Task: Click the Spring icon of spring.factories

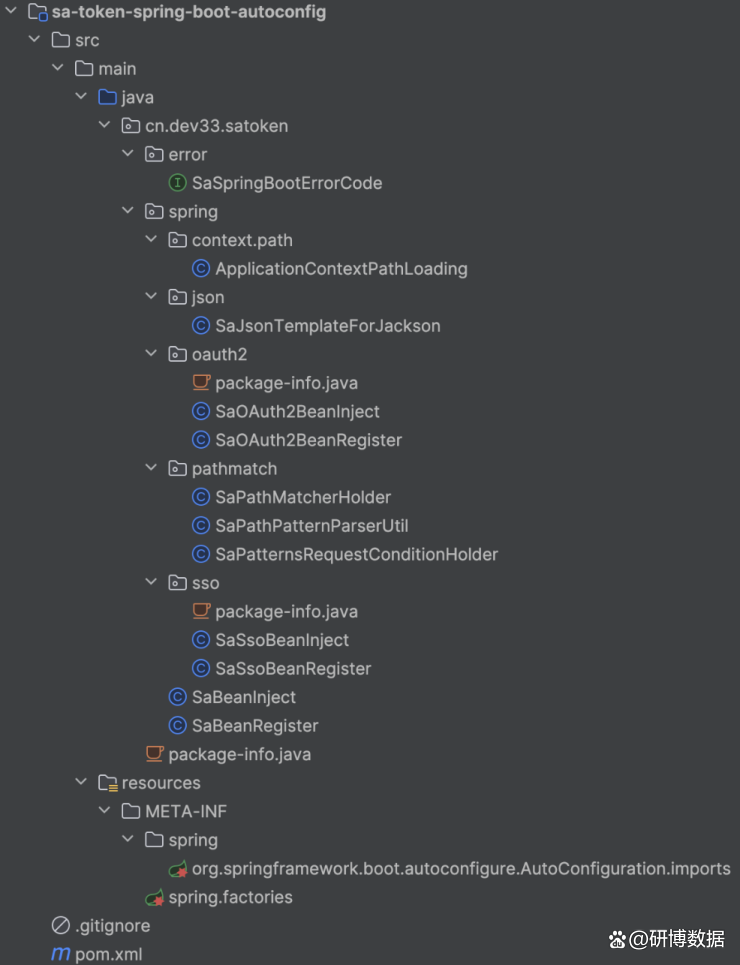Action: pyautogui.click(x=155, y=897)
